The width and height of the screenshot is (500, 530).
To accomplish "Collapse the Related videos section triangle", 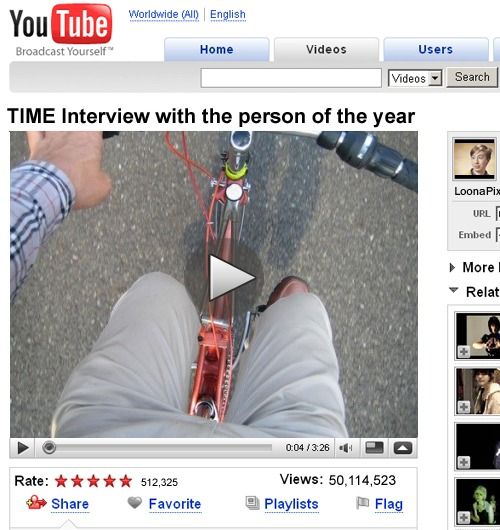I will 454,290.
